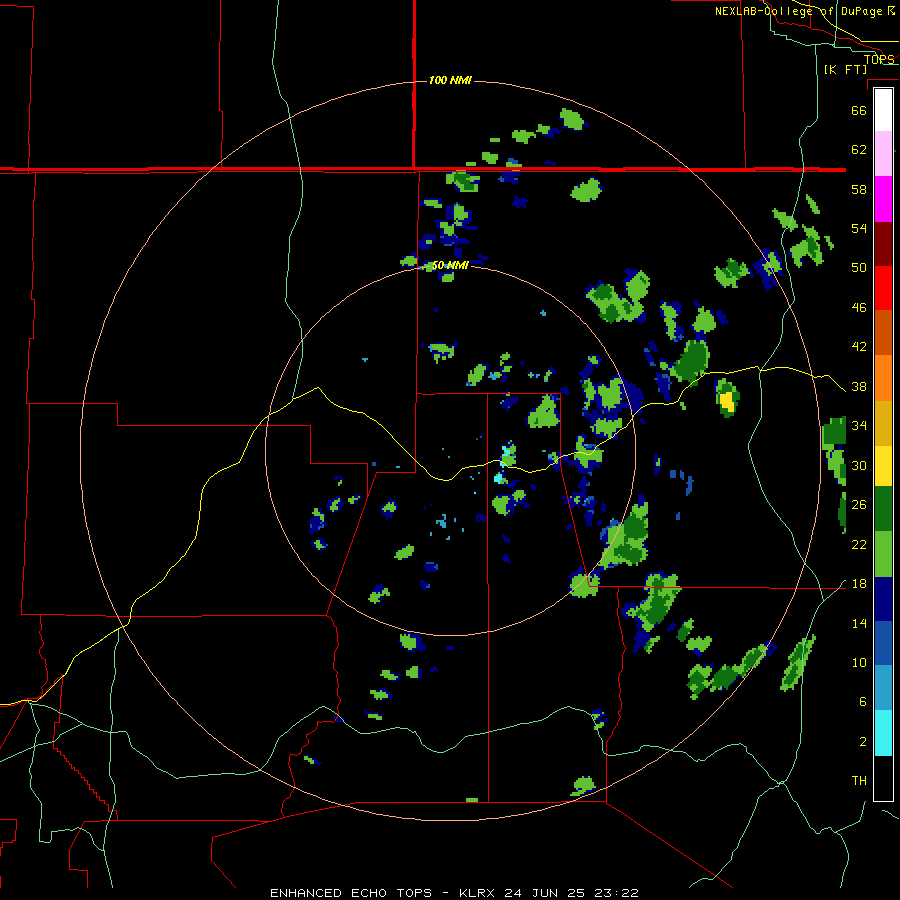Click the '38' legend value label

[x=859, y=386]
